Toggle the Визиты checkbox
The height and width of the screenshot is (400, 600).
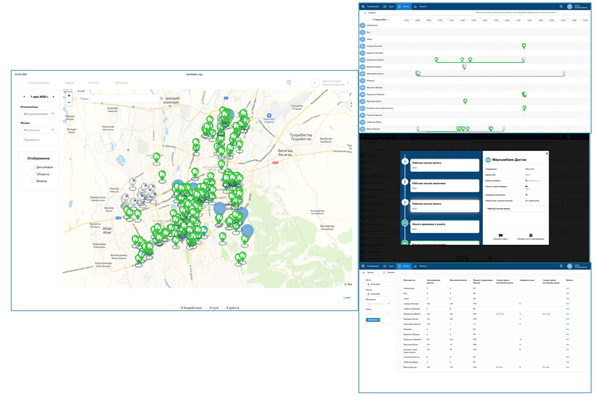point(33,181)
